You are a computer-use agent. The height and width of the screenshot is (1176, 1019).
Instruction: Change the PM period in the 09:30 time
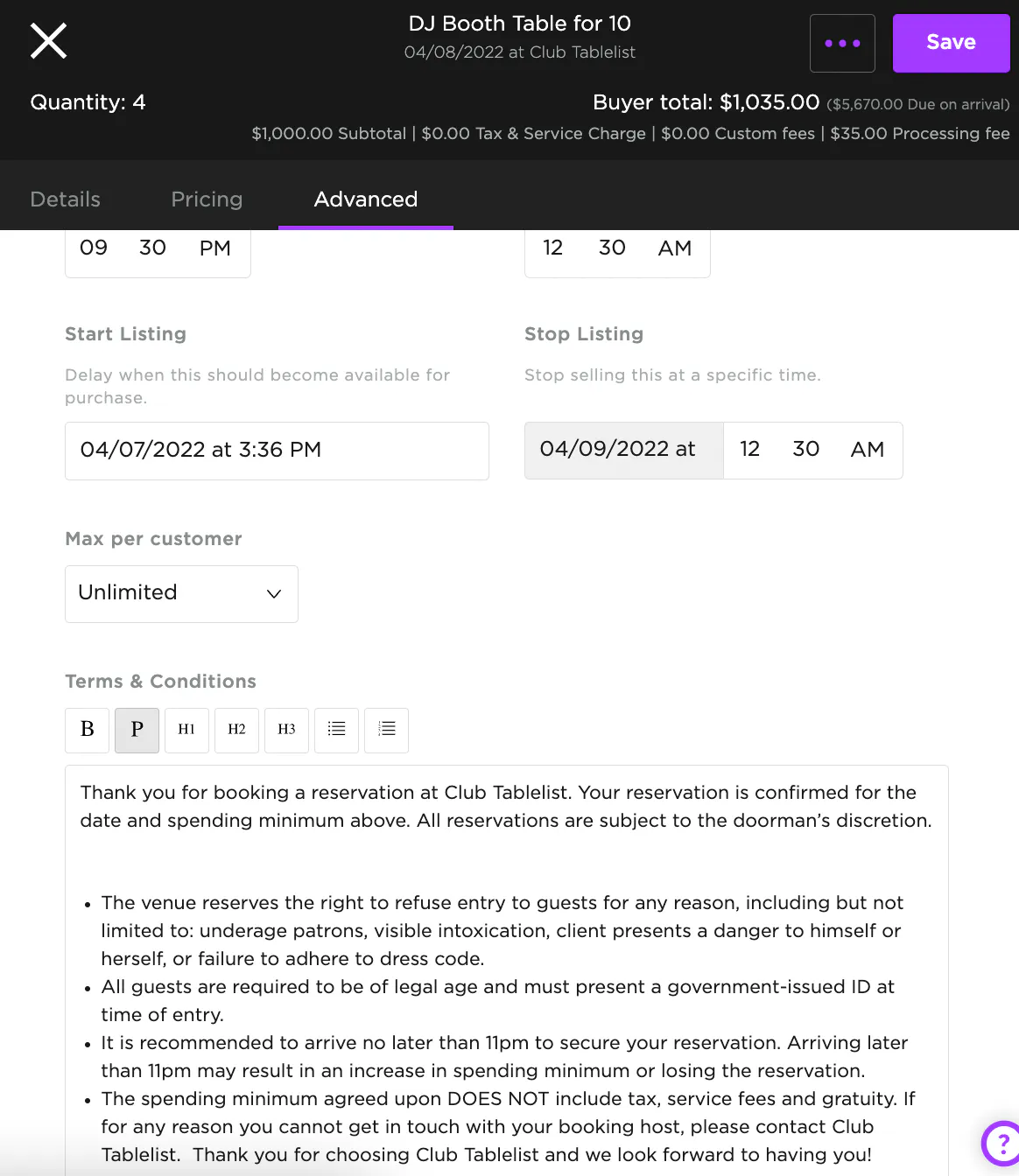point(214,248)
